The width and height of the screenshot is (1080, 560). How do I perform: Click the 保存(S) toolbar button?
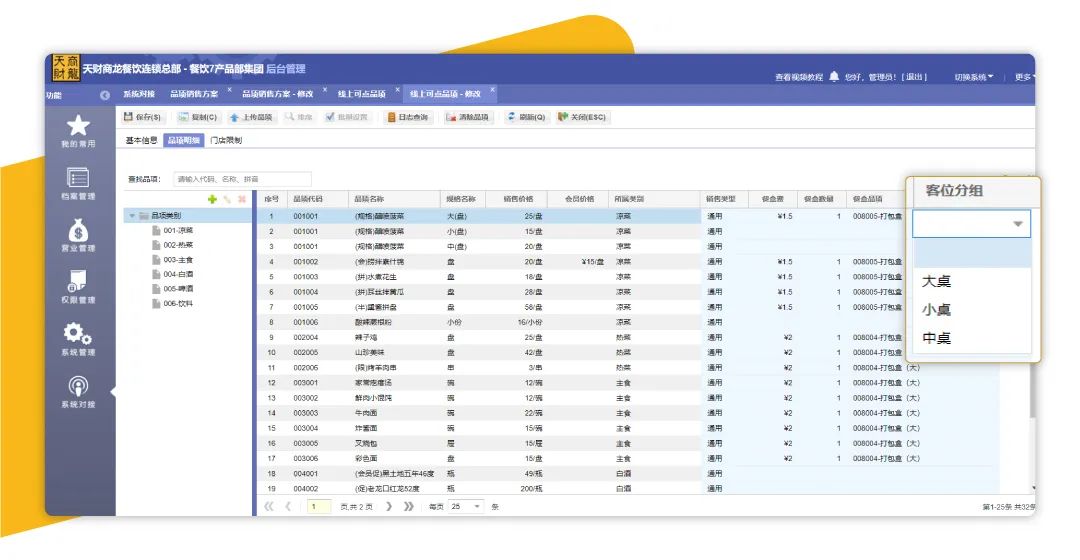[x=143, y=117]
